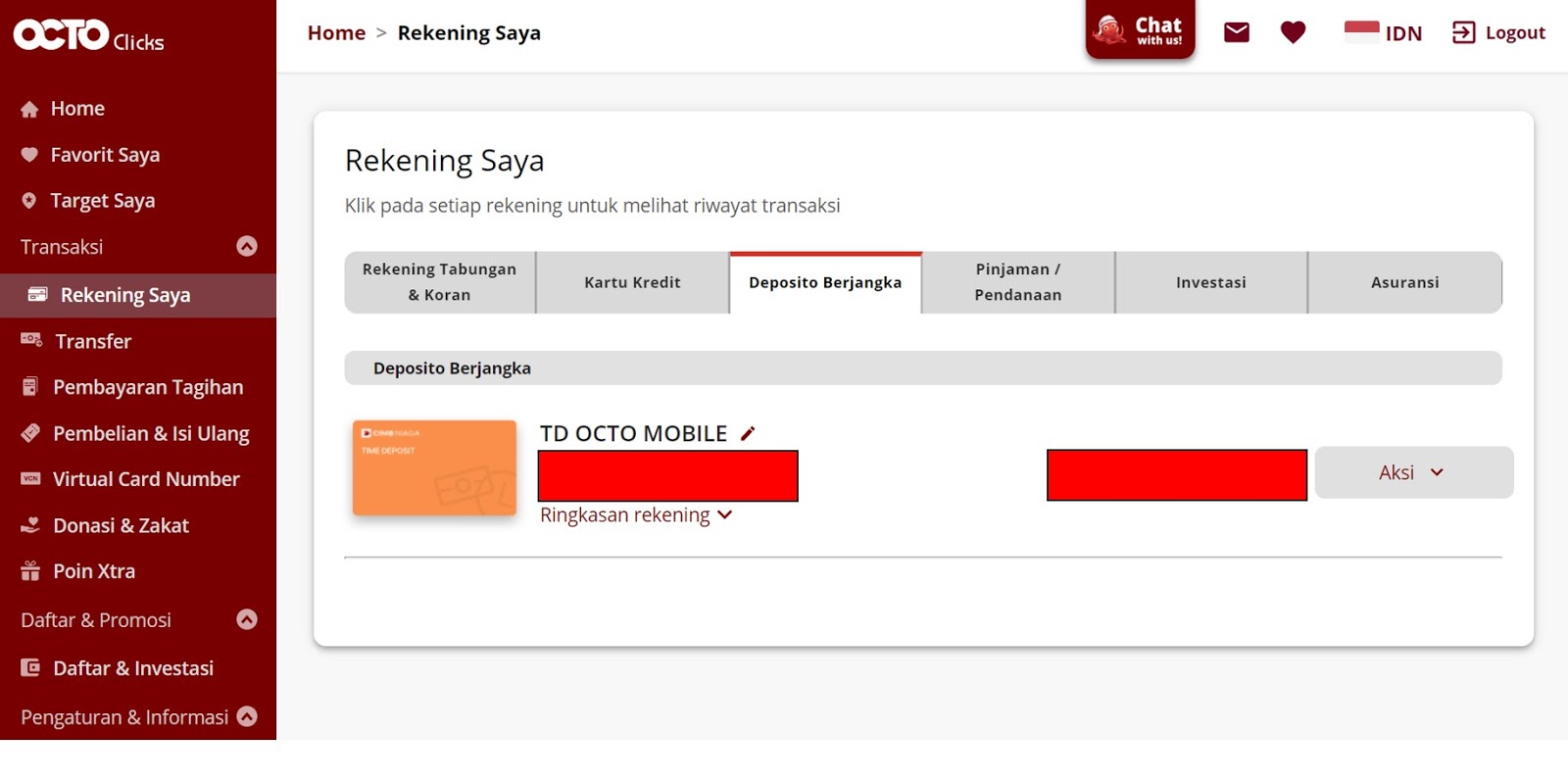This screenshot has height=781, width=1568.
Task: Click the Home house icon in sidebar
Action: pos(29,109)
